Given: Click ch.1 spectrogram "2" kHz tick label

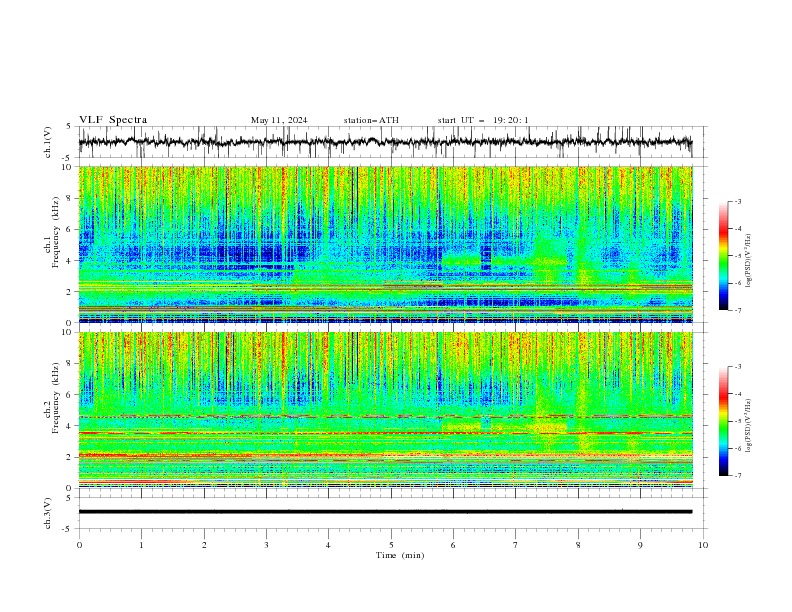Looking at the screenshot, I should pyautogui.click(x=70, y=292).
